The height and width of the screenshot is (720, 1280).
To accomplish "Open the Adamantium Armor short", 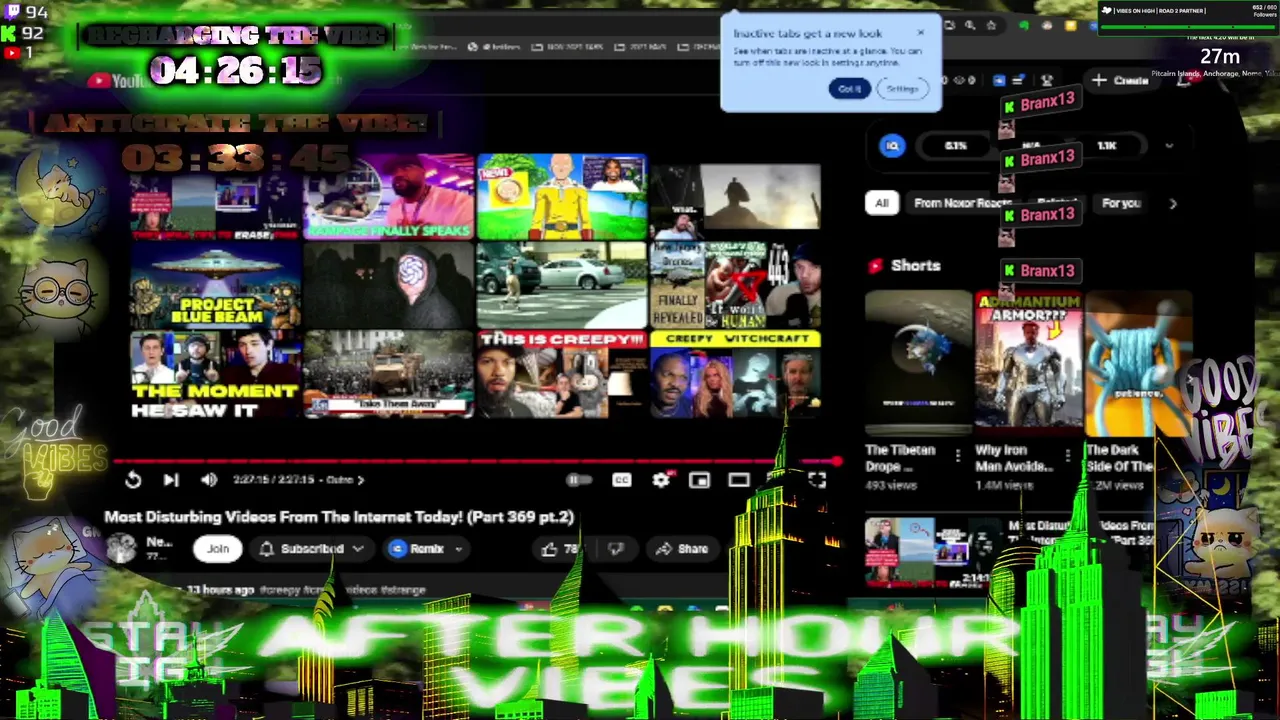I will [x=1028, y=364].
